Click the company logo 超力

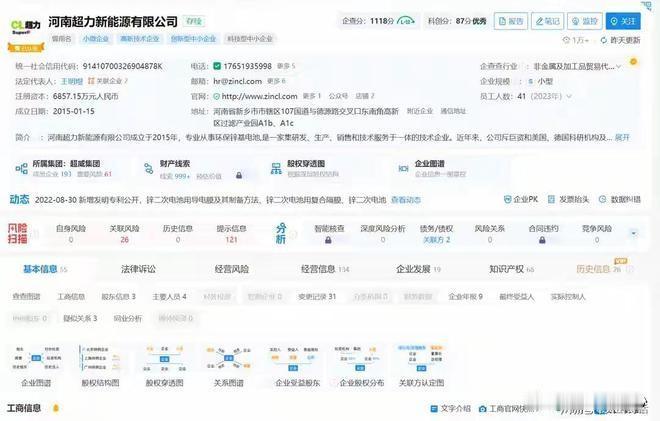click(26, 27)
